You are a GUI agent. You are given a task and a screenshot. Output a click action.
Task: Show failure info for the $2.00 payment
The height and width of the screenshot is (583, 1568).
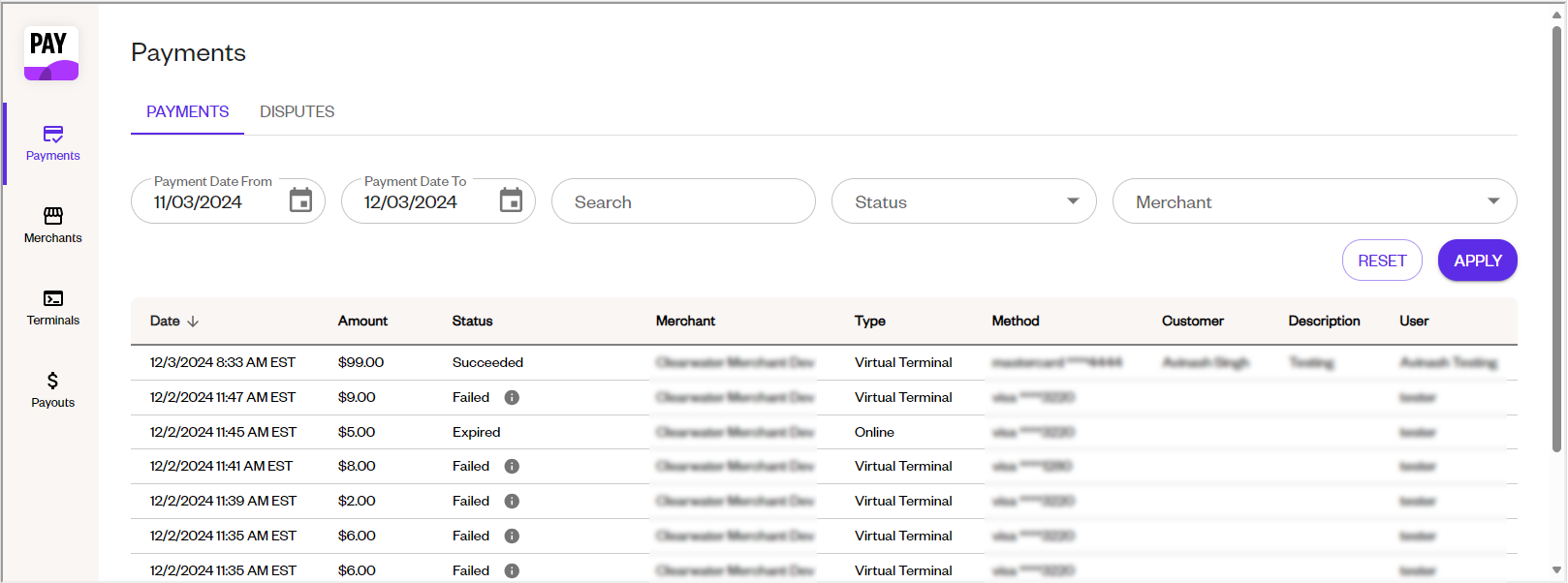coord(512,501)
